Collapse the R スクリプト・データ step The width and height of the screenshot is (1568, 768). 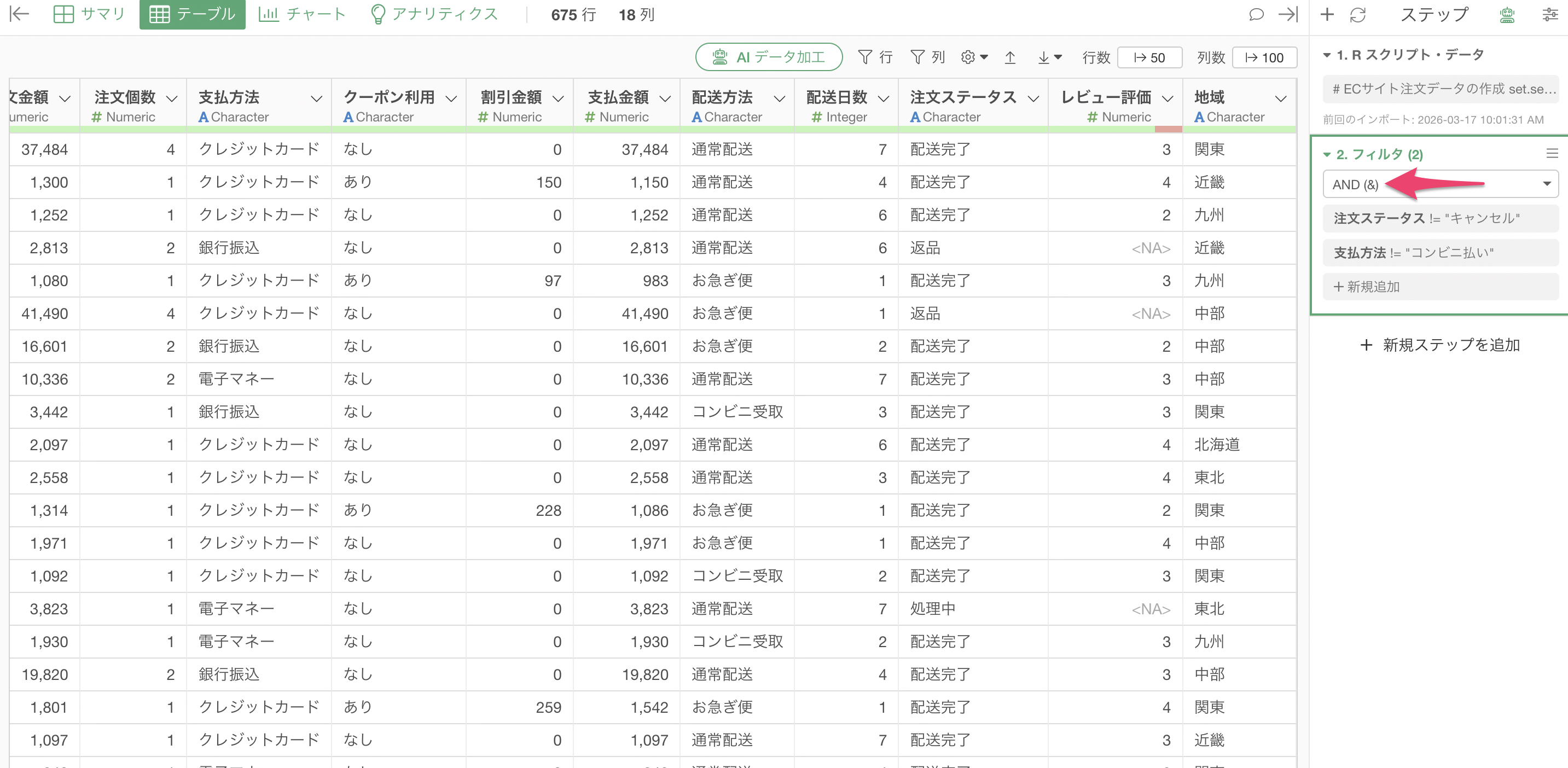(1327, 55)
